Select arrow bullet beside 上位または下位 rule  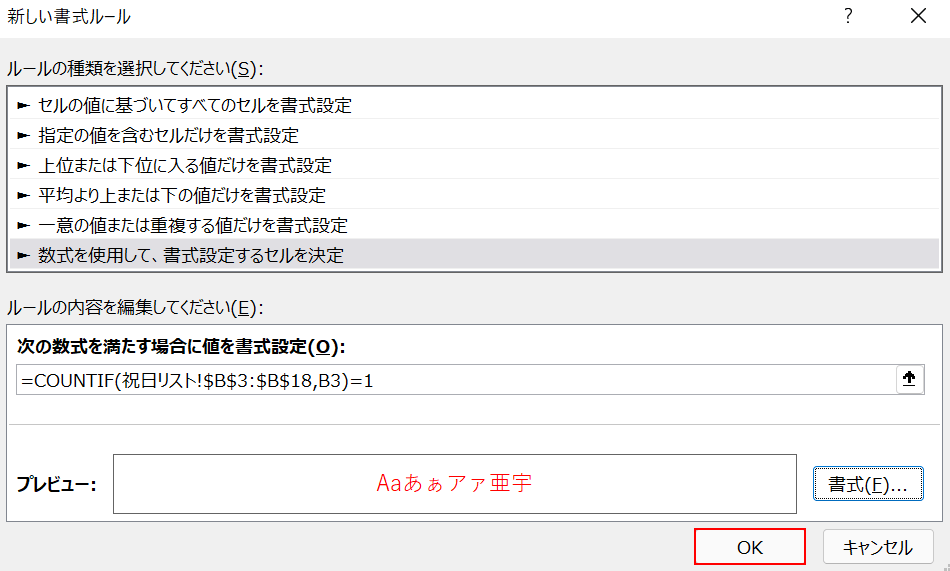[24, 165]
